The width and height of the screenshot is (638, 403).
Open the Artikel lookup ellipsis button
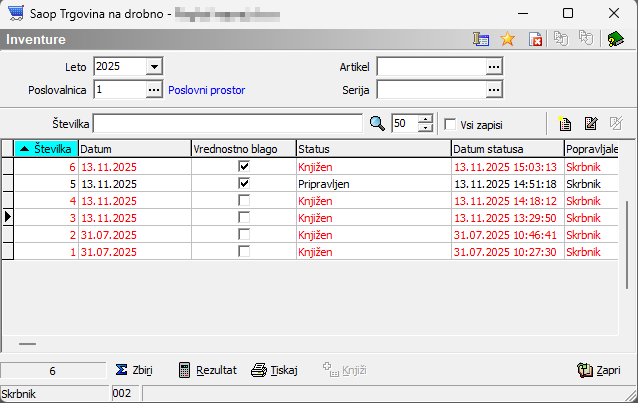494,66
